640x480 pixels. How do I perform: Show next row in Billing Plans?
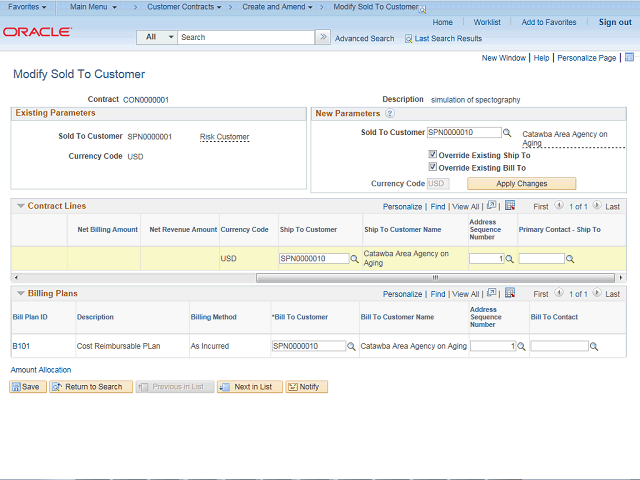597,293
